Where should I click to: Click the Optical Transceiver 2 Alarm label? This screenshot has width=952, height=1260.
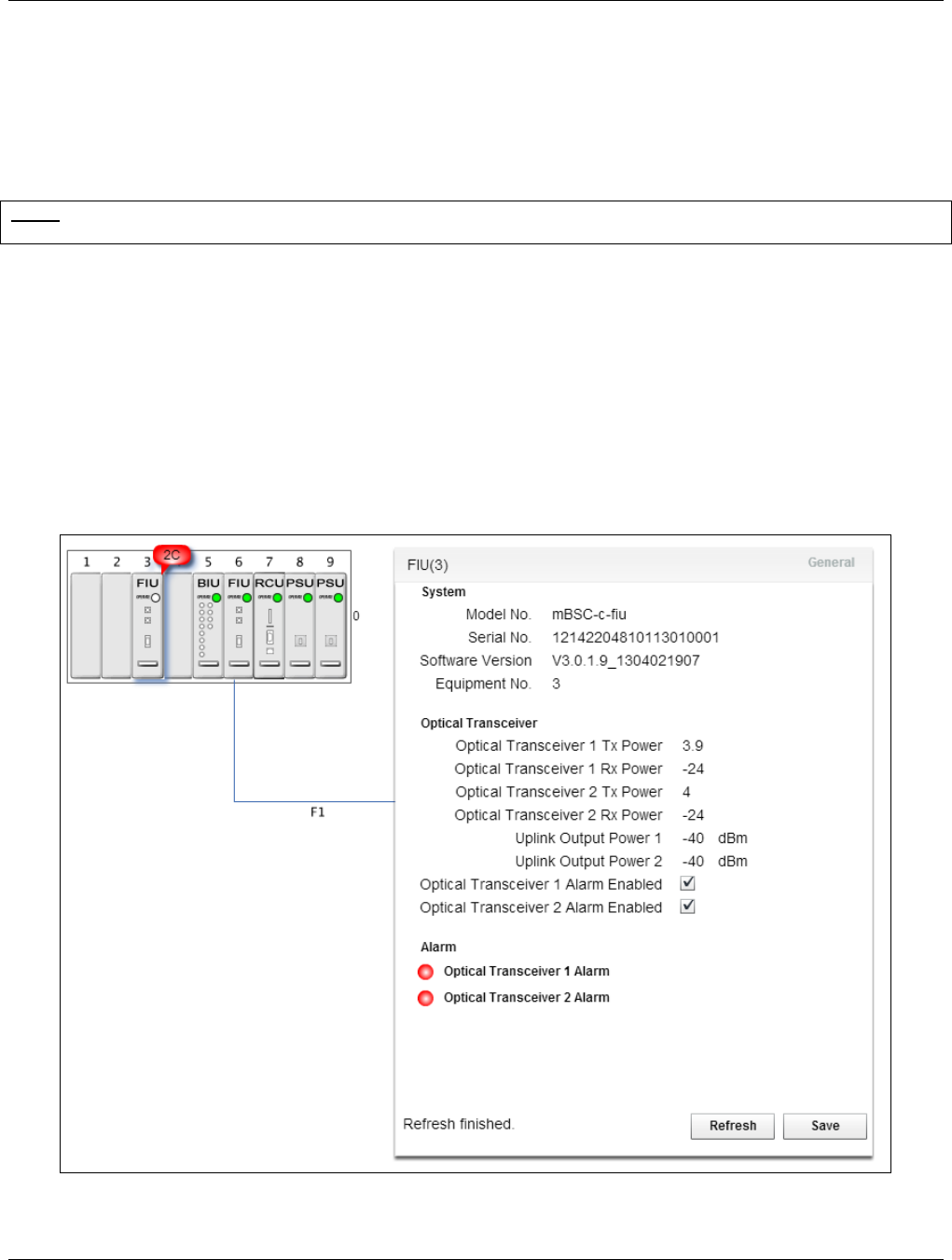pyautogui.click(x=527, y=998)
